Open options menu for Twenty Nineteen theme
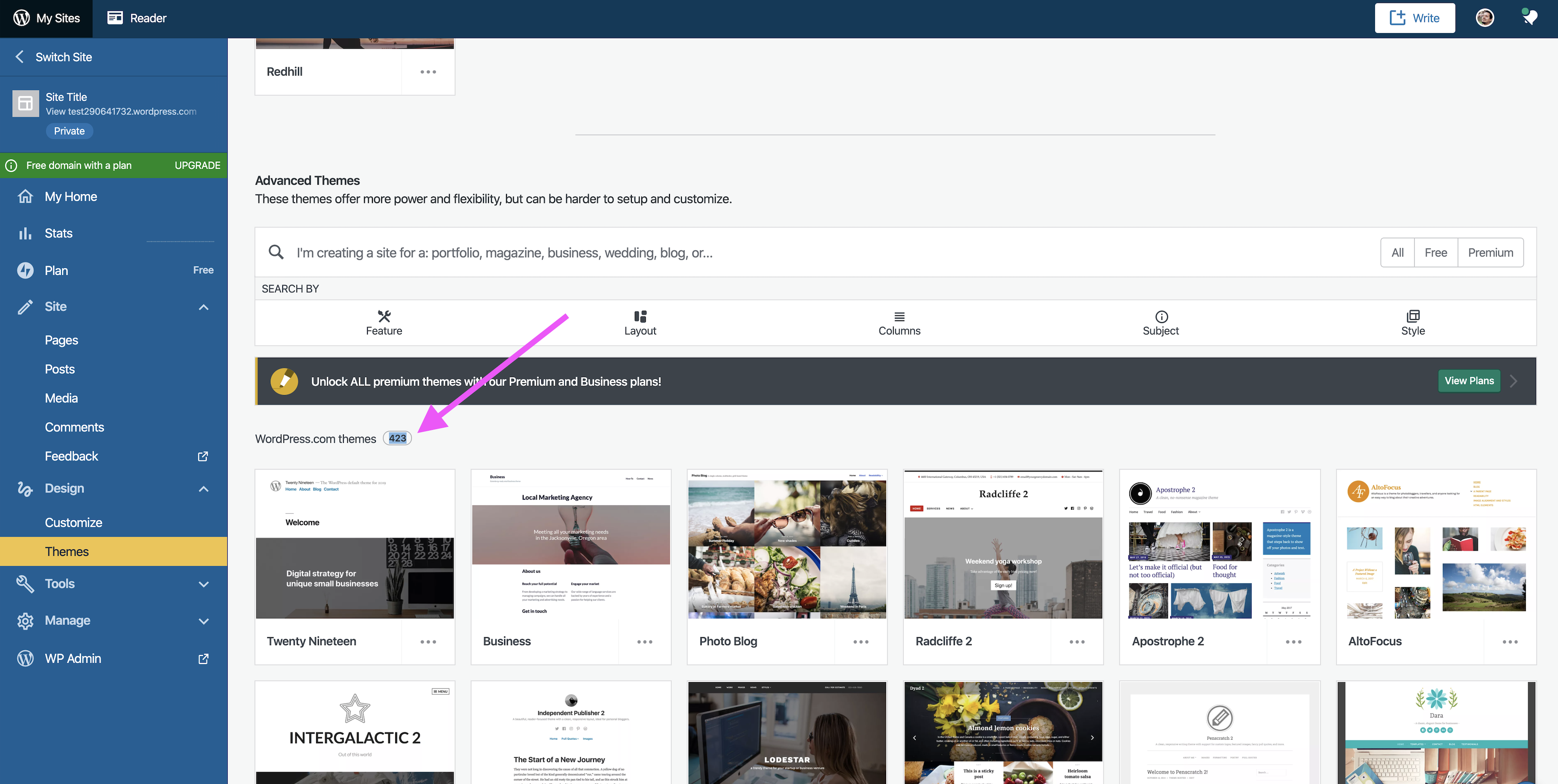Screen dimensions: 1558x784 tap(428, 641)
